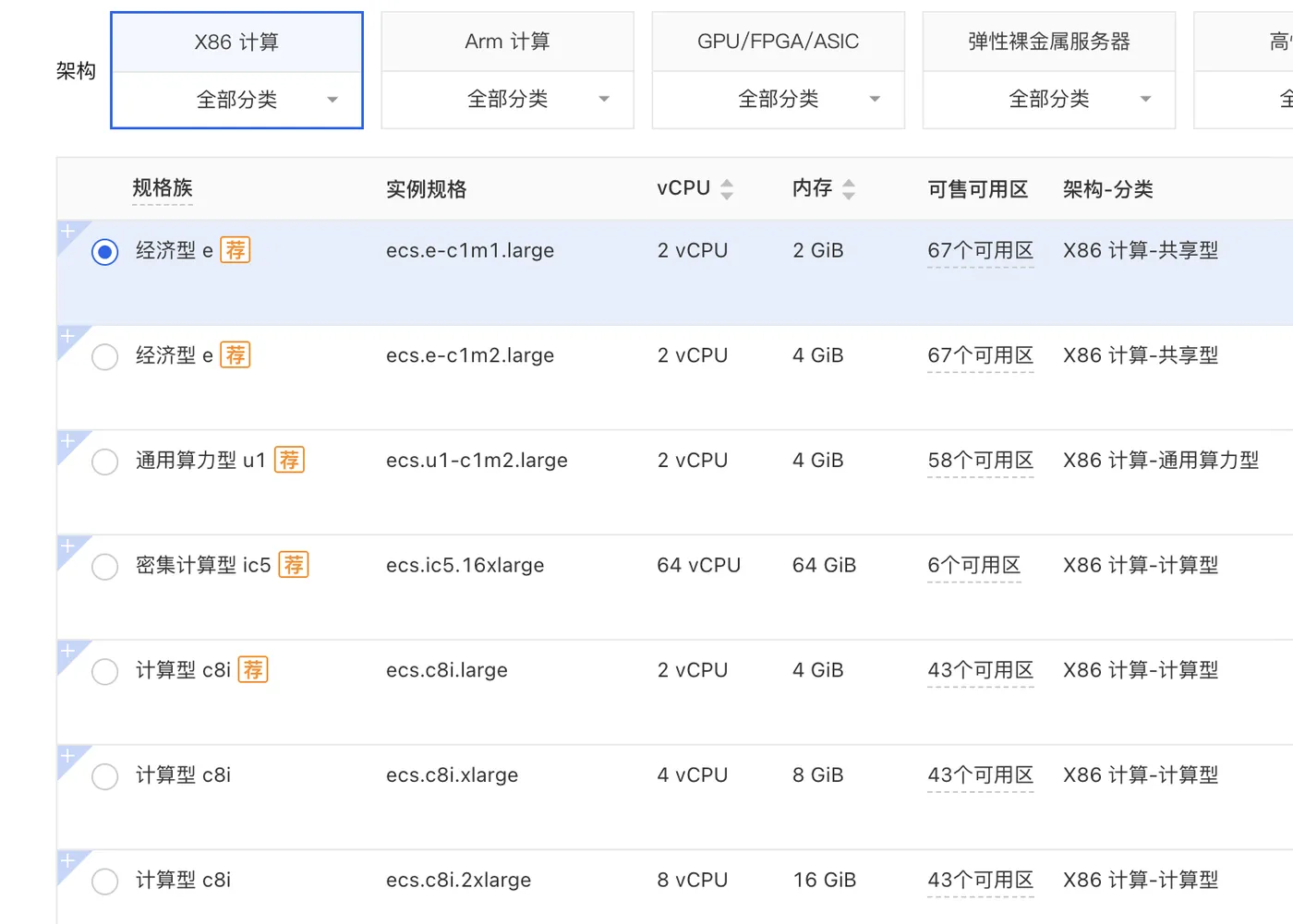Select the ecs.e-c1m2.large radio button

[x=105, y=356]
